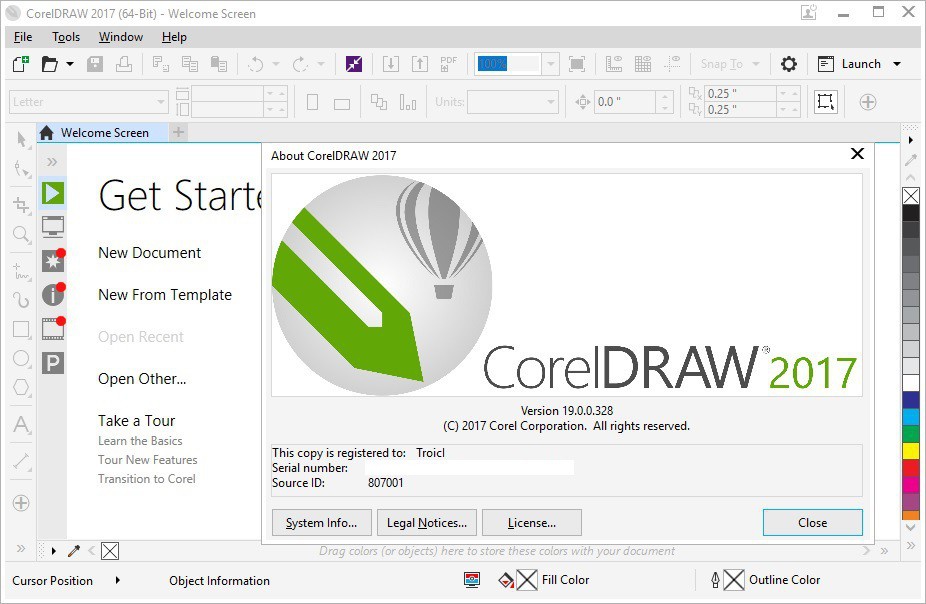
Task: Click the Undo arrow icon
Action: tap(255, 64)
